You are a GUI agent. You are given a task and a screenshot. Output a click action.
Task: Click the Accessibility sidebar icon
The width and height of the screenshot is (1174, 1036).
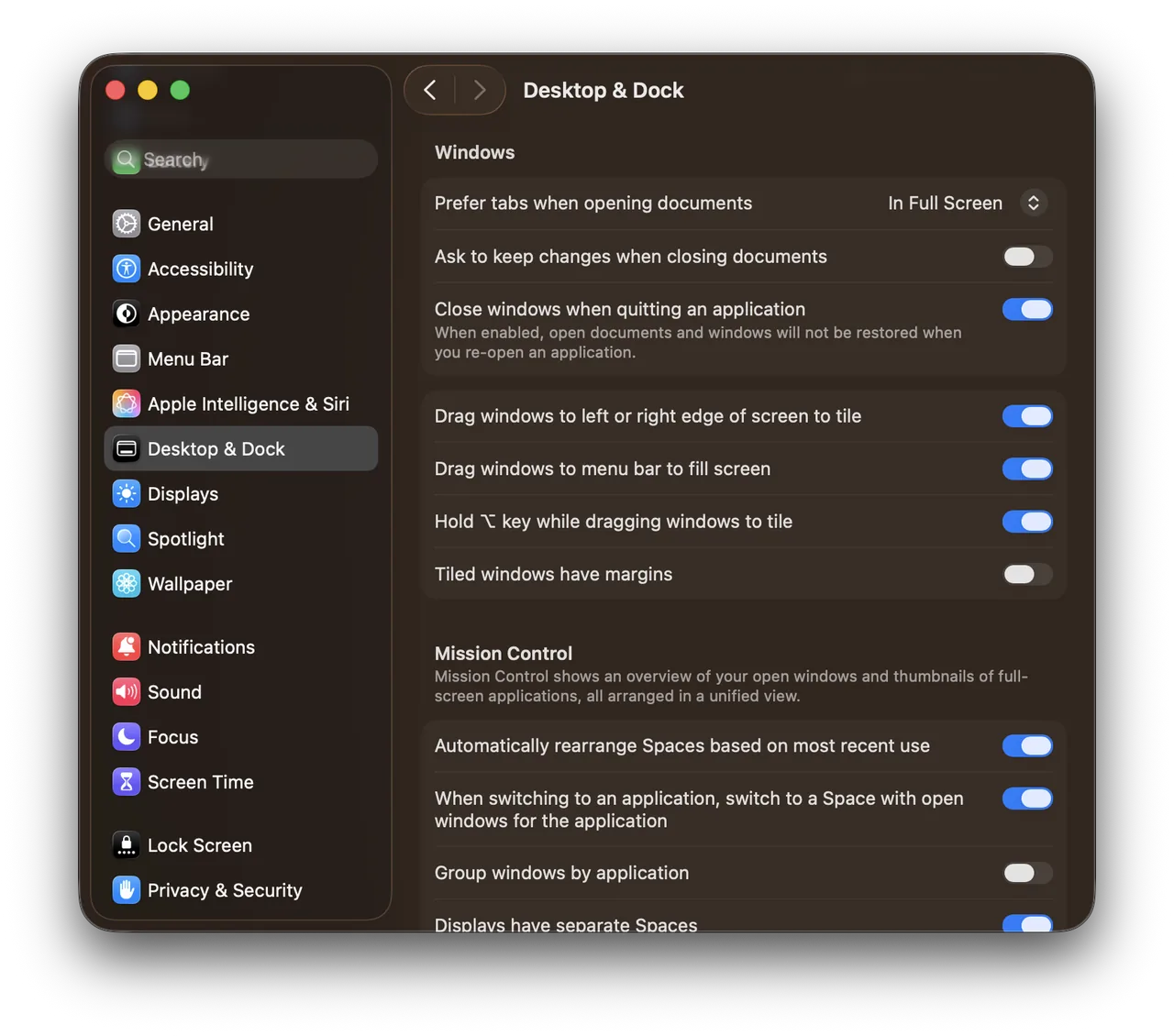127,269
